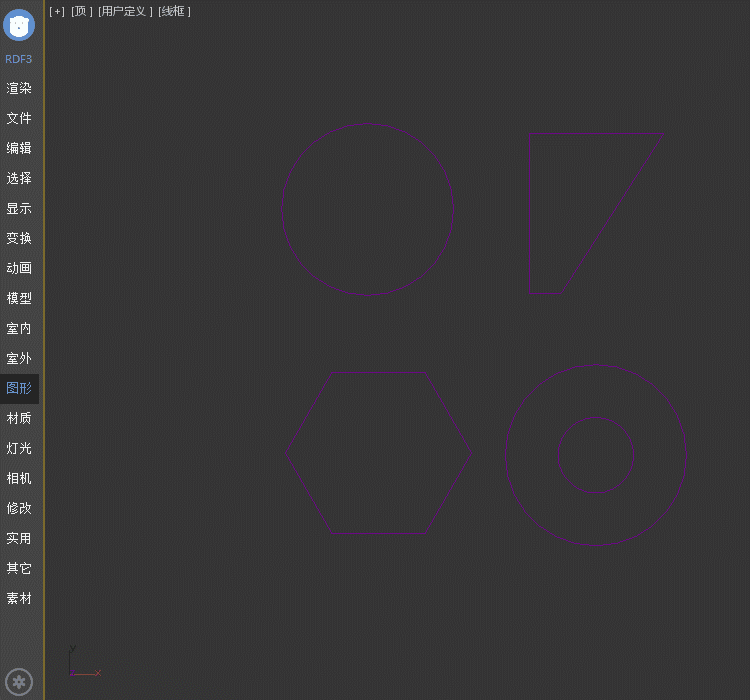Image resolution: width=750 pixels, height=700 pixels.
Task: Open the 相机 category
Action: [19, 478]
